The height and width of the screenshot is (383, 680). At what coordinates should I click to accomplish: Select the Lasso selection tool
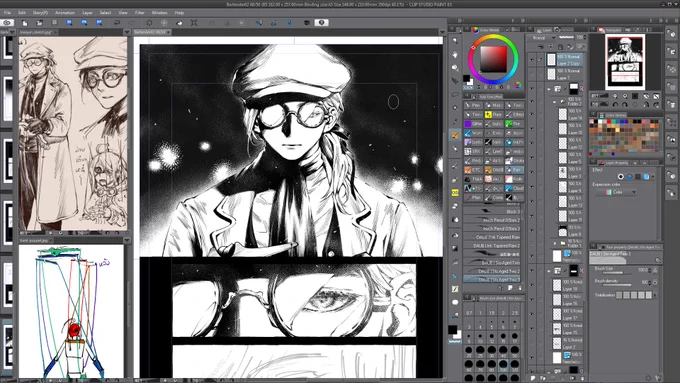pos(454,95)
